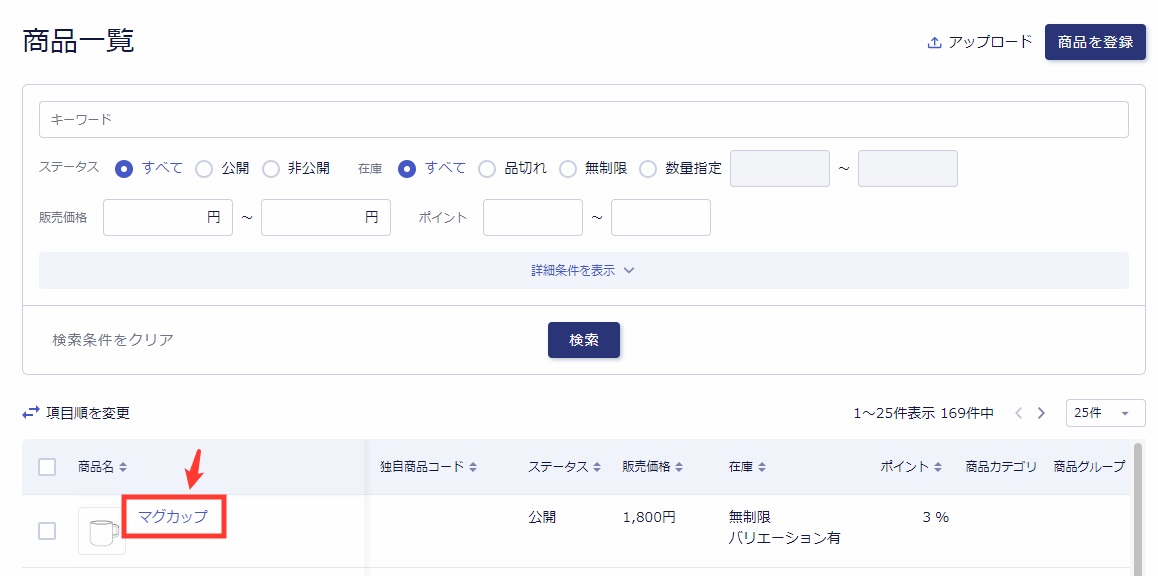The height and width of the screenshot is (576, 1158).
Task: Select 公開 status radio button
Action: pyautogui.click(x=204, y=169)
